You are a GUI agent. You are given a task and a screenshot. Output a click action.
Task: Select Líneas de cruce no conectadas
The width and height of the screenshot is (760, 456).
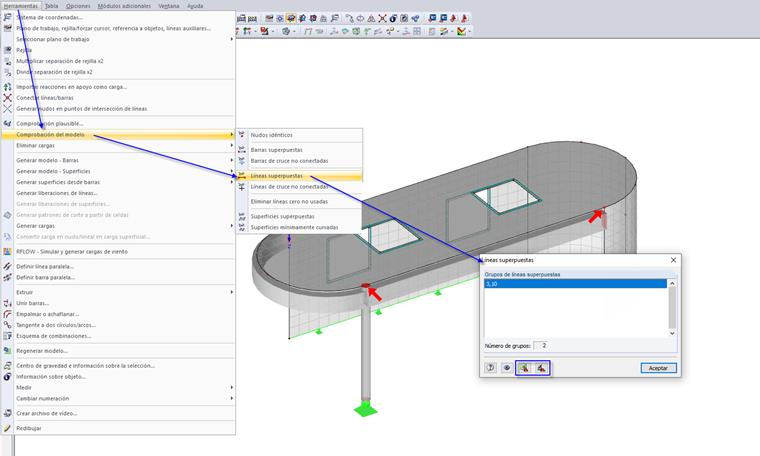pos(299,187)
